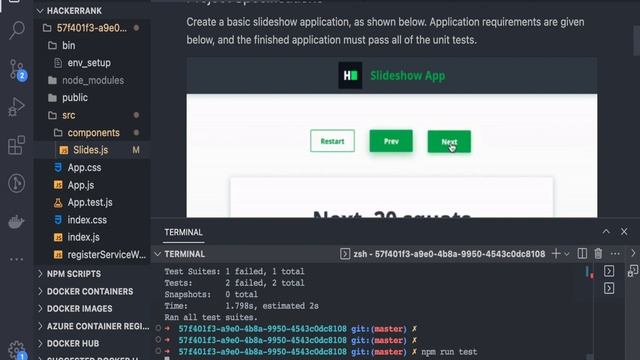
Task: Select second terminal entry icon in side list
Action: [x=609, y=289]
